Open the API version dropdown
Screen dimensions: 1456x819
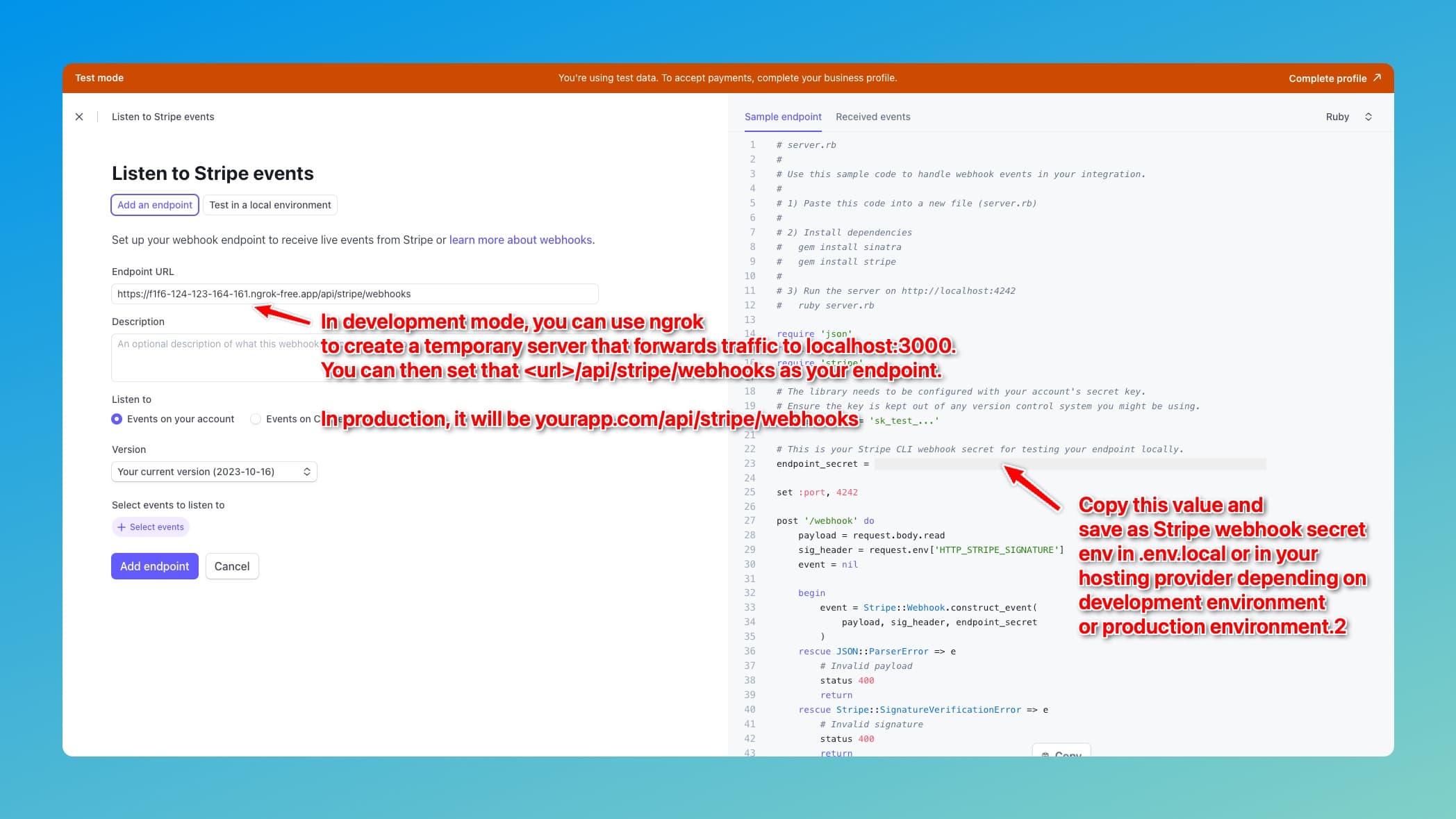(x=213, y=472)
